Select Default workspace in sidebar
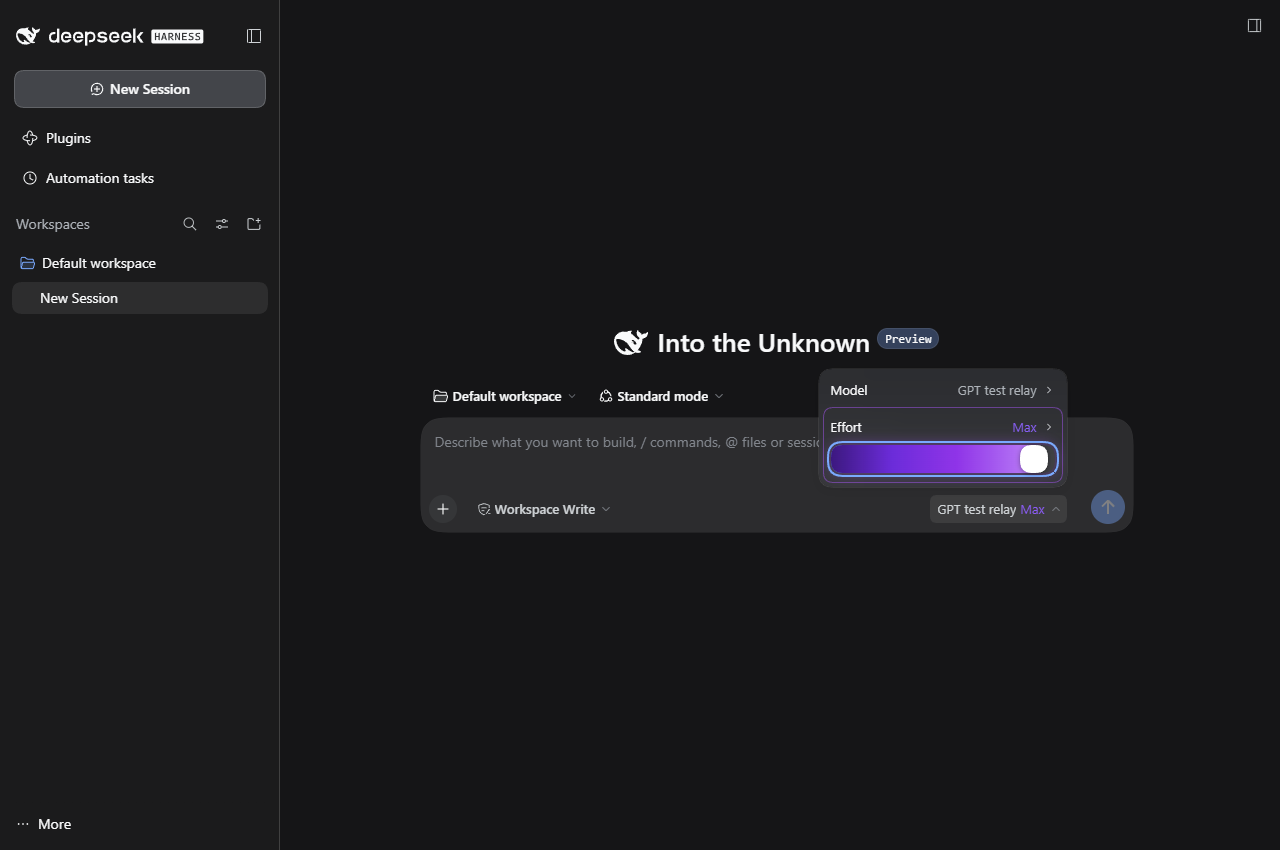1280x850 pixels. click(x=140, y=263)
